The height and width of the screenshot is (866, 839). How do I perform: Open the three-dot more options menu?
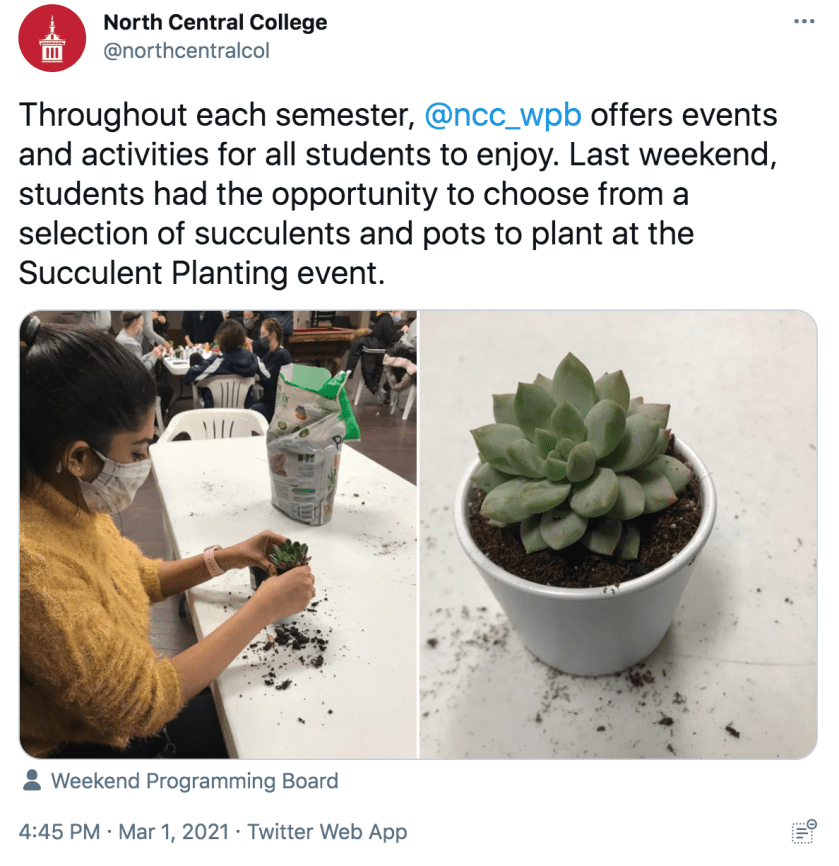(x=803, y=22)
